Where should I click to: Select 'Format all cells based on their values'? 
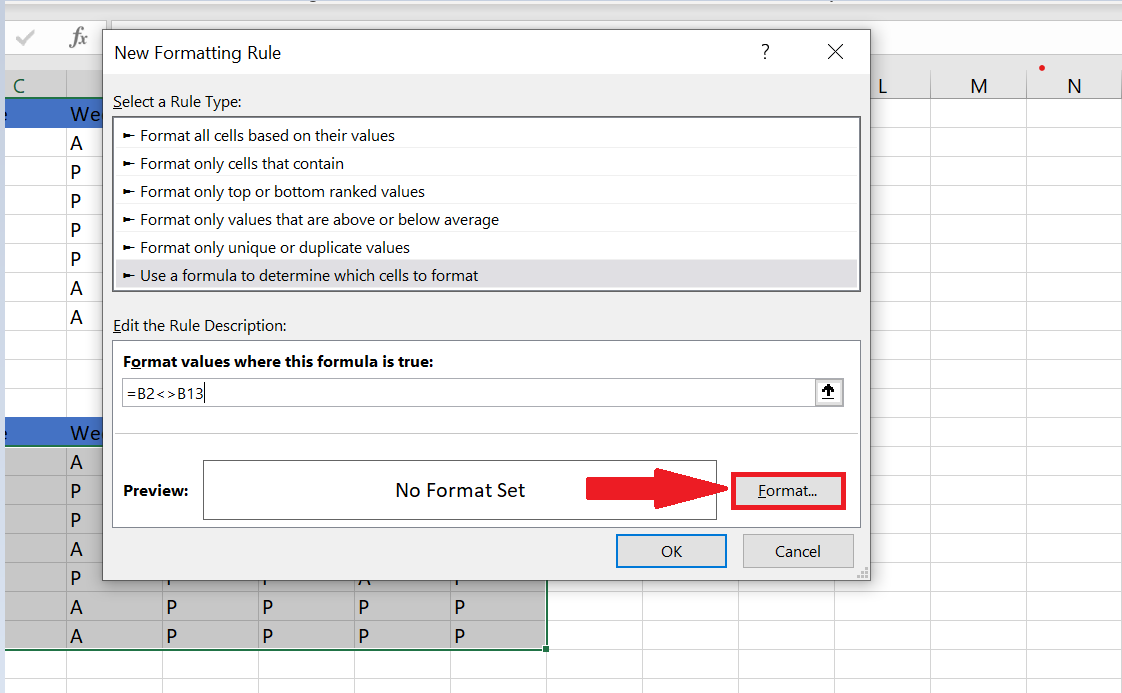tap(267, 135)
